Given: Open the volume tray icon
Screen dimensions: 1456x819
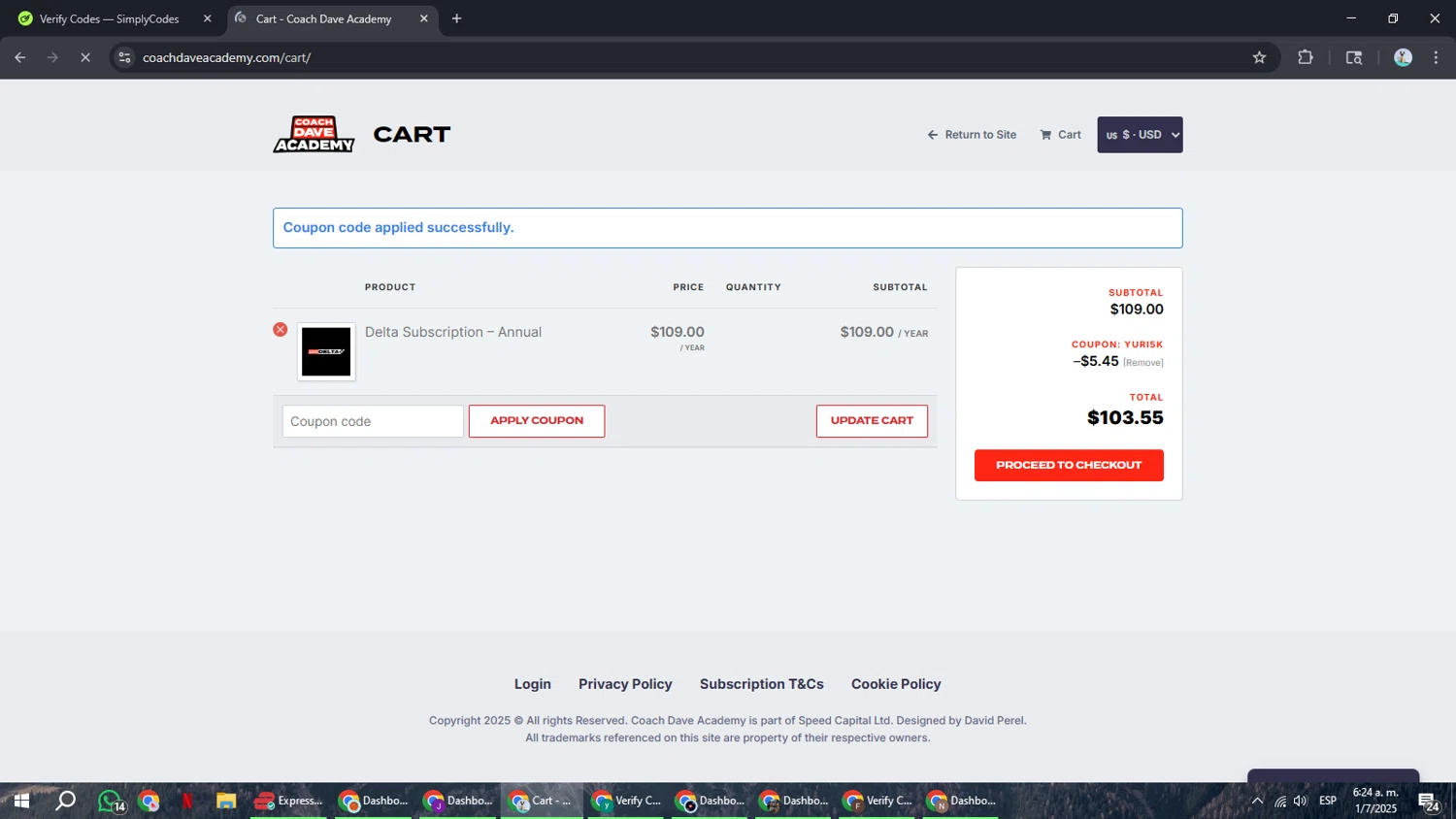Looking at the screenshot, I should pos(1301,802).
